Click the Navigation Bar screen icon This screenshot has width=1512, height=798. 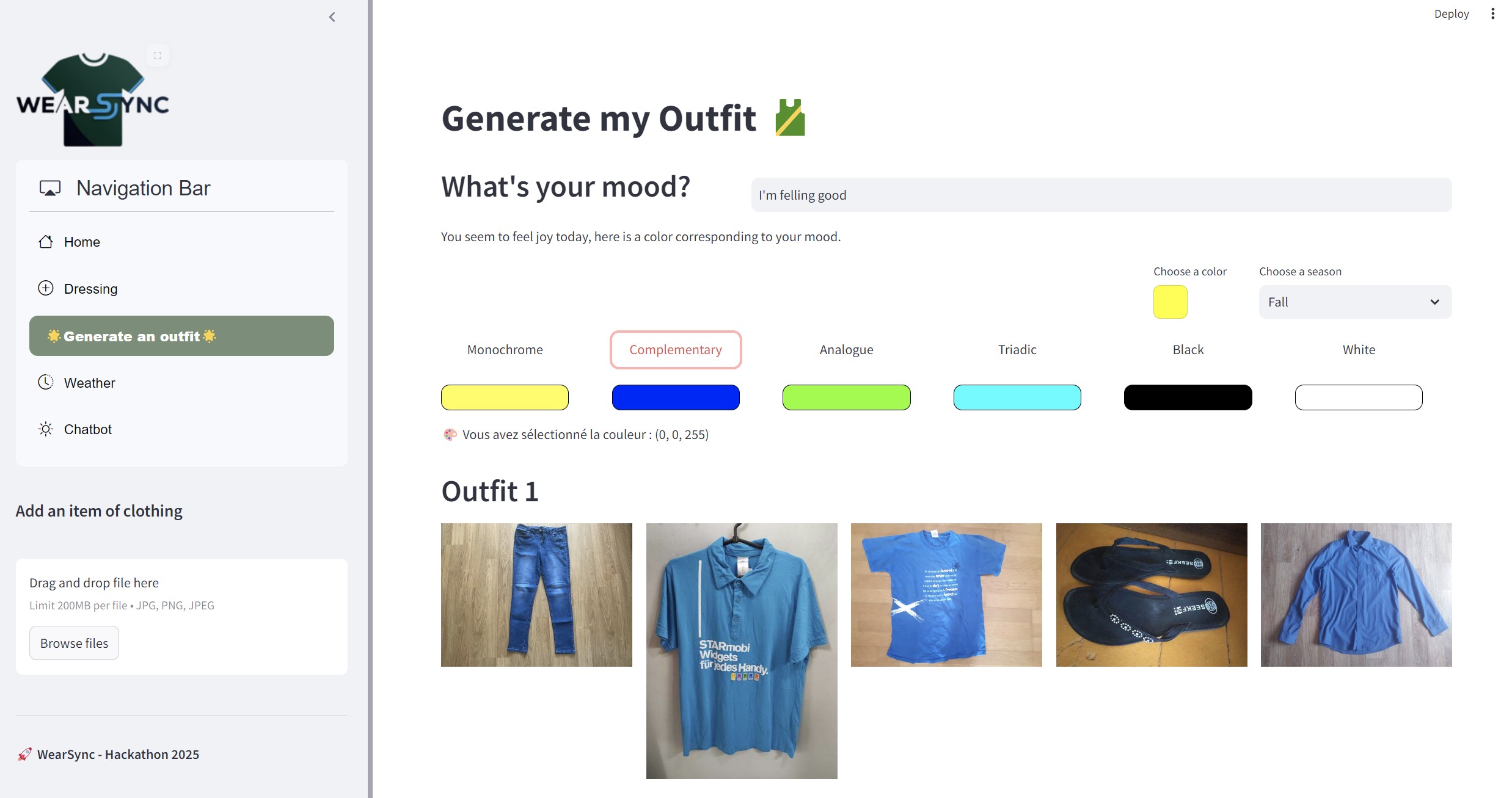click(50, 188)
